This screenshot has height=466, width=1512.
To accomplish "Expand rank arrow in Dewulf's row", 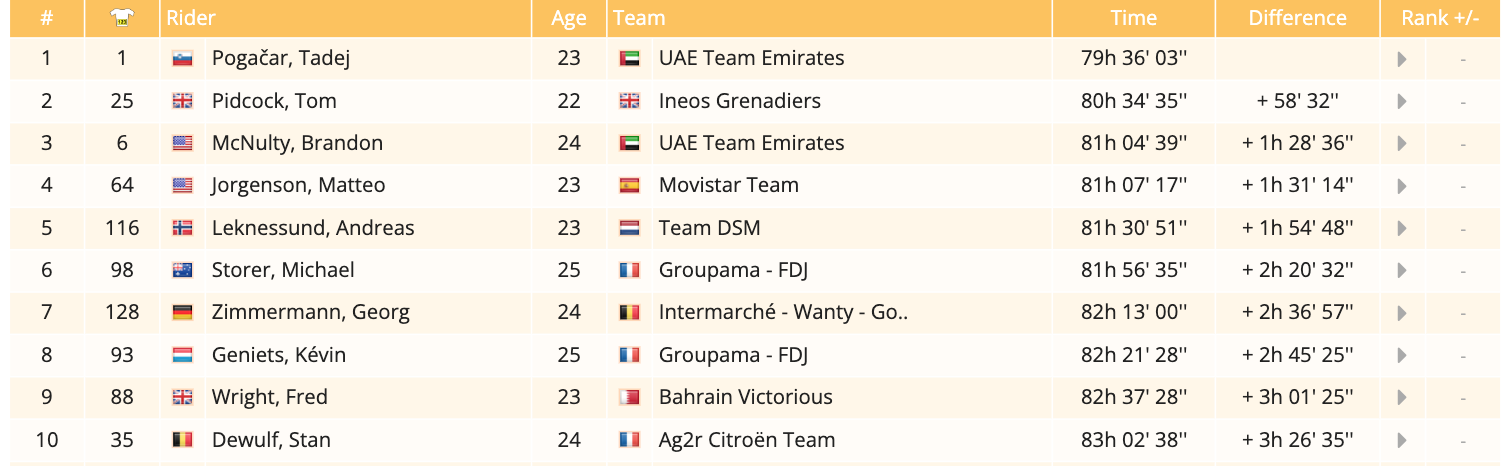I will 1402,440.
